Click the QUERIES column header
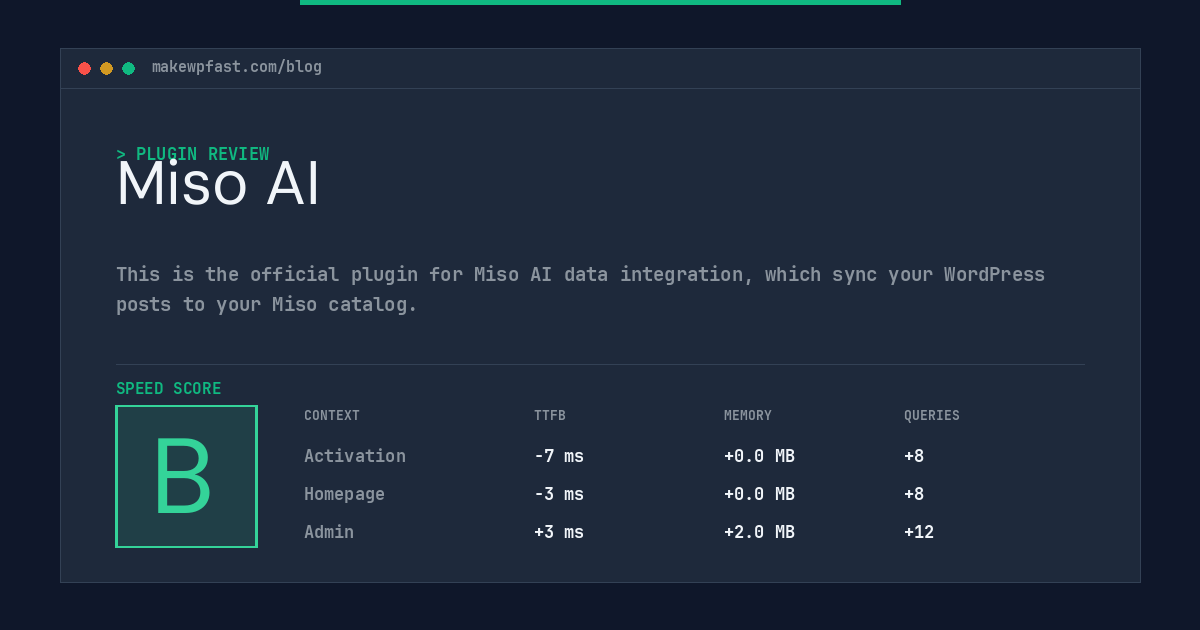 (932, 416)
